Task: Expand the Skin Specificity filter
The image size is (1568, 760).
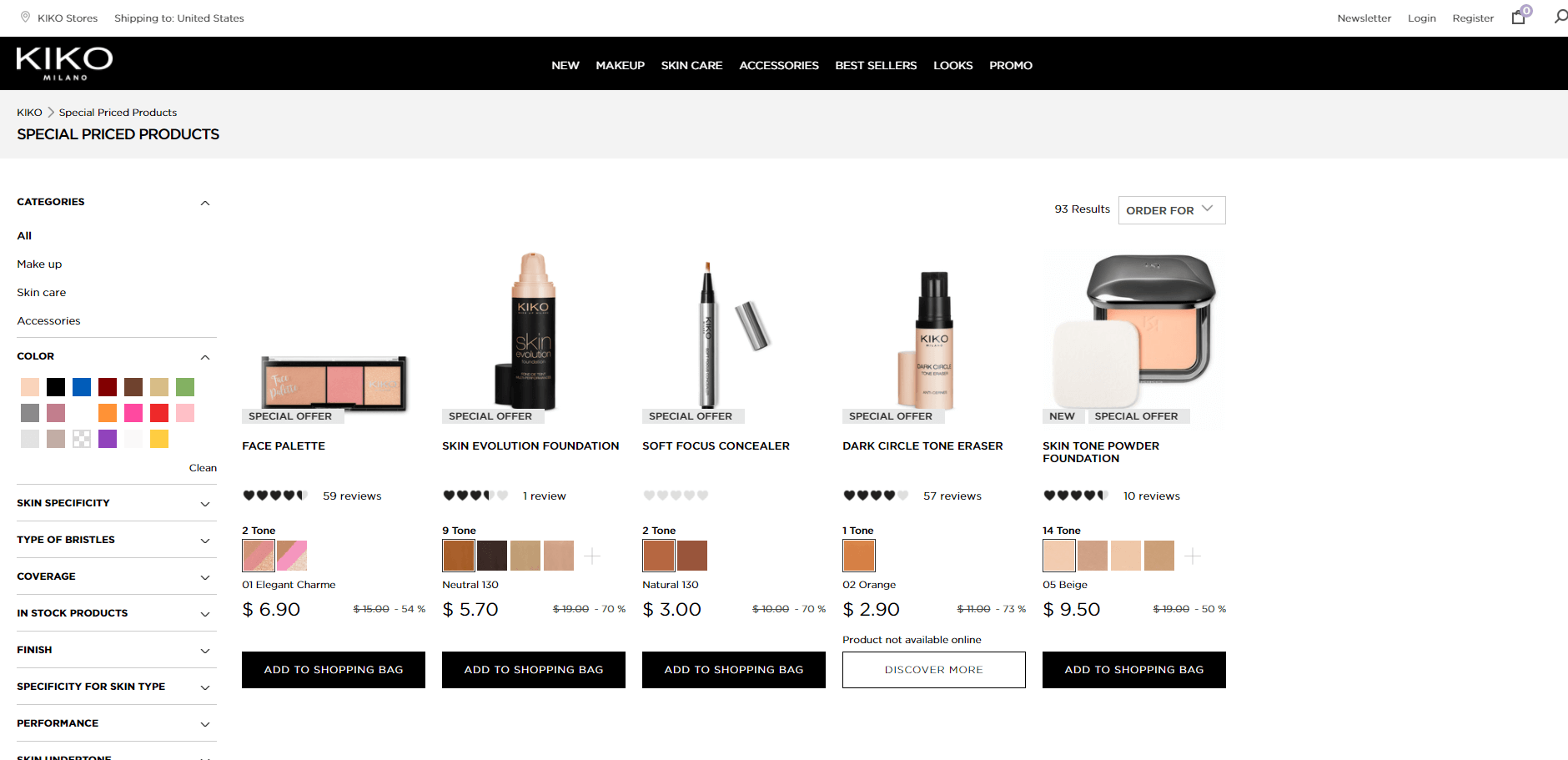Action: click(x=205, y=504)
